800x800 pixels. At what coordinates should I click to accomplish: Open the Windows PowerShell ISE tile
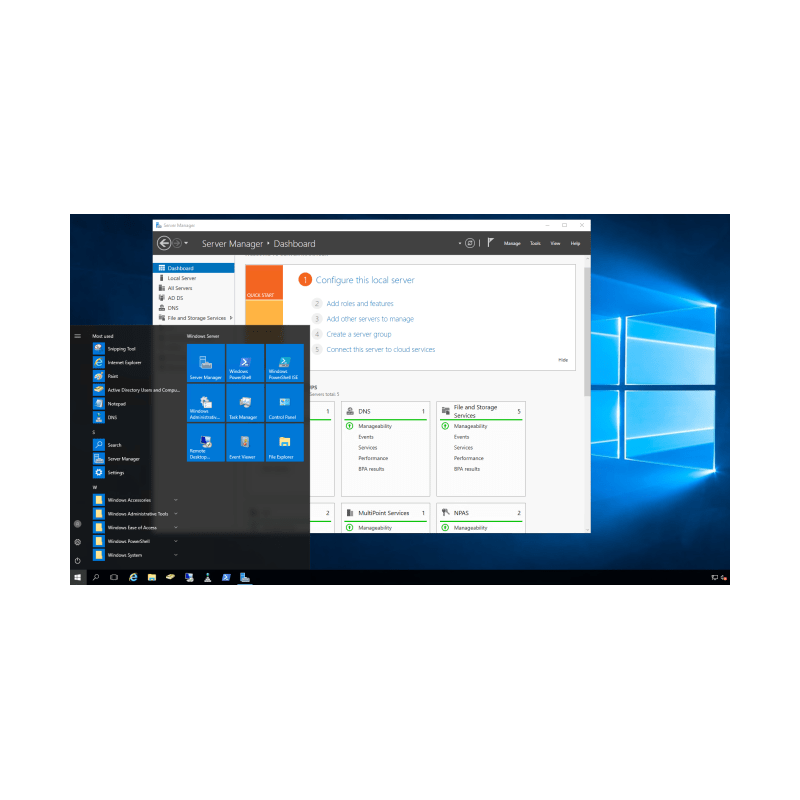(x=285, y=363)
